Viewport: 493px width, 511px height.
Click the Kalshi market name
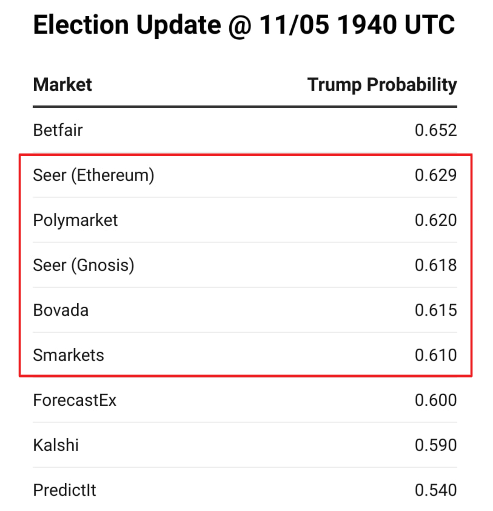(x=56, y=445)
